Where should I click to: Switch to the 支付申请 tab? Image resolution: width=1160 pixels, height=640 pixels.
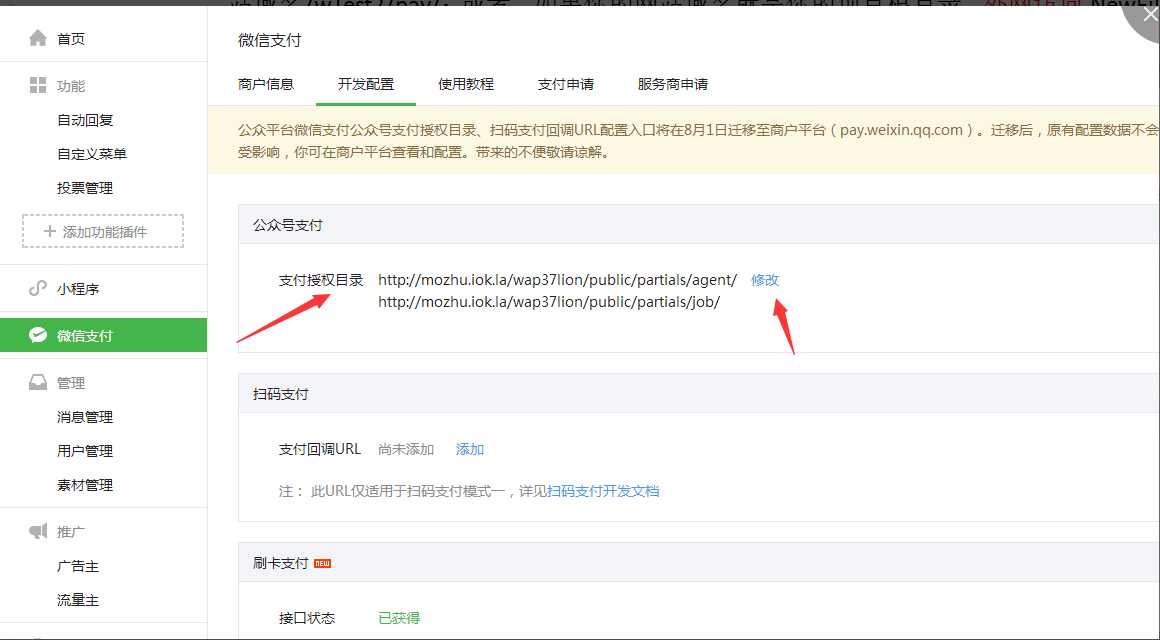(566, 84)
